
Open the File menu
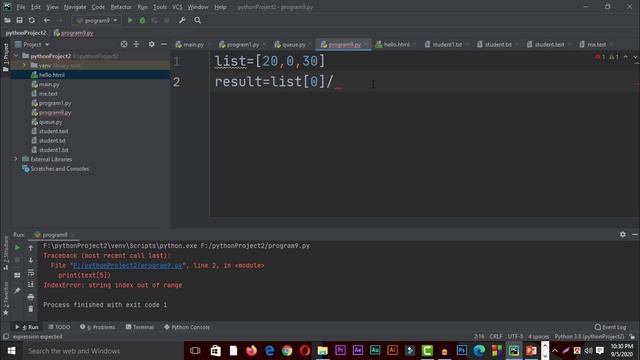coord(20,7)
